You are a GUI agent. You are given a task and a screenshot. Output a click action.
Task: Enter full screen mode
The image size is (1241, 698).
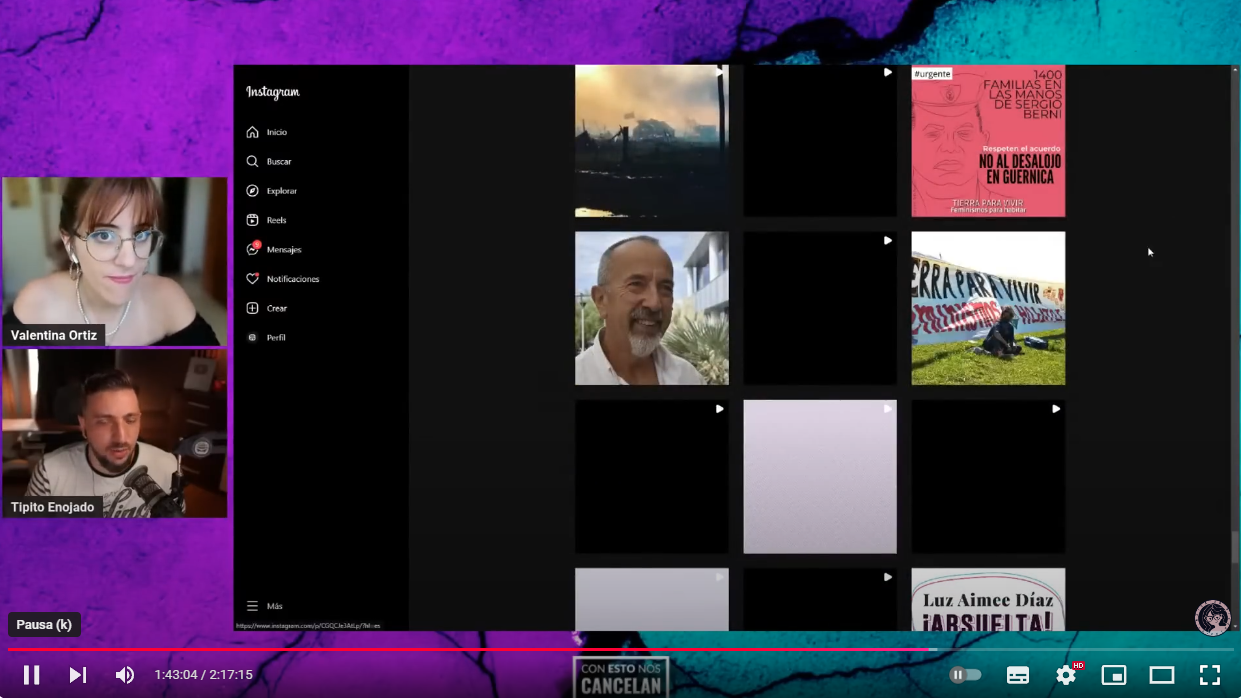tap(1209, 675)
